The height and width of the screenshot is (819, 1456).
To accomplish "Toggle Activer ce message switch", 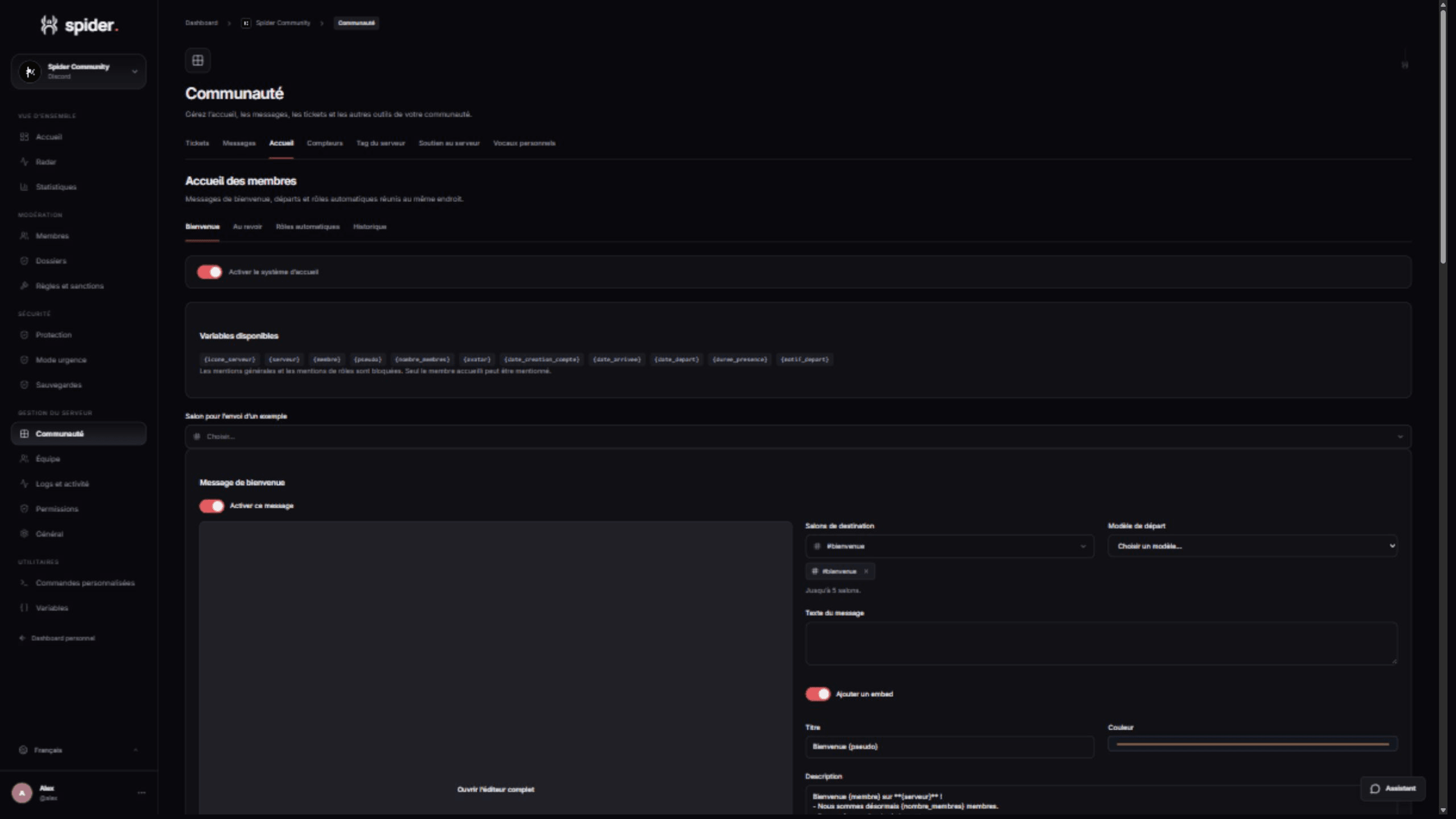I will click(x=212, y=506).
